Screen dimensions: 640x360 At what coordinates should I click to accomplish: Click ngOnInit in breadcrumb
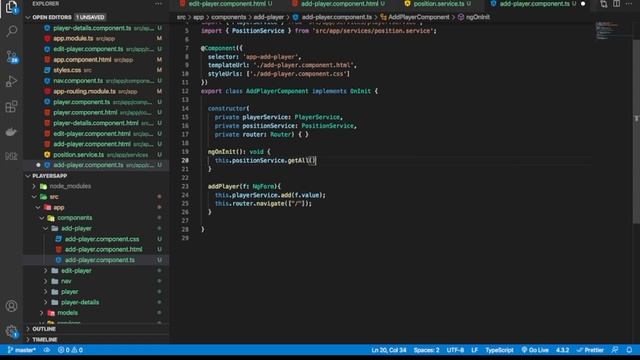pos(478,17)
